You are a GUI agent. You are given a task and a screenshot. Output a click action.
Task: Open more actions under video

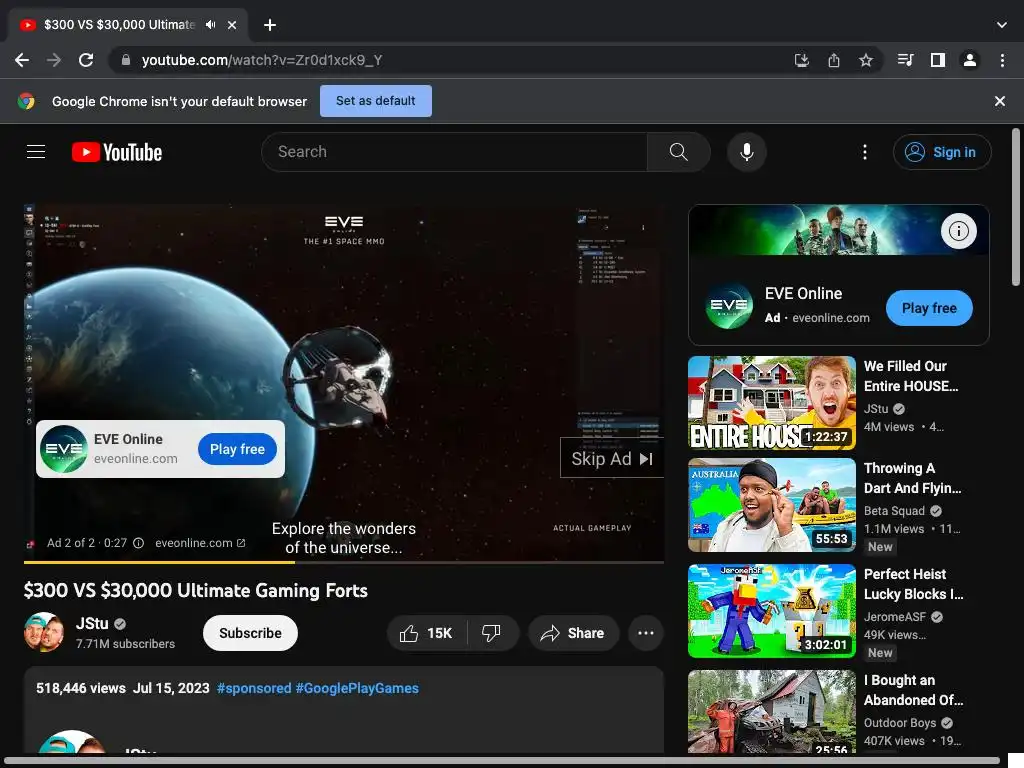point(645,633)
